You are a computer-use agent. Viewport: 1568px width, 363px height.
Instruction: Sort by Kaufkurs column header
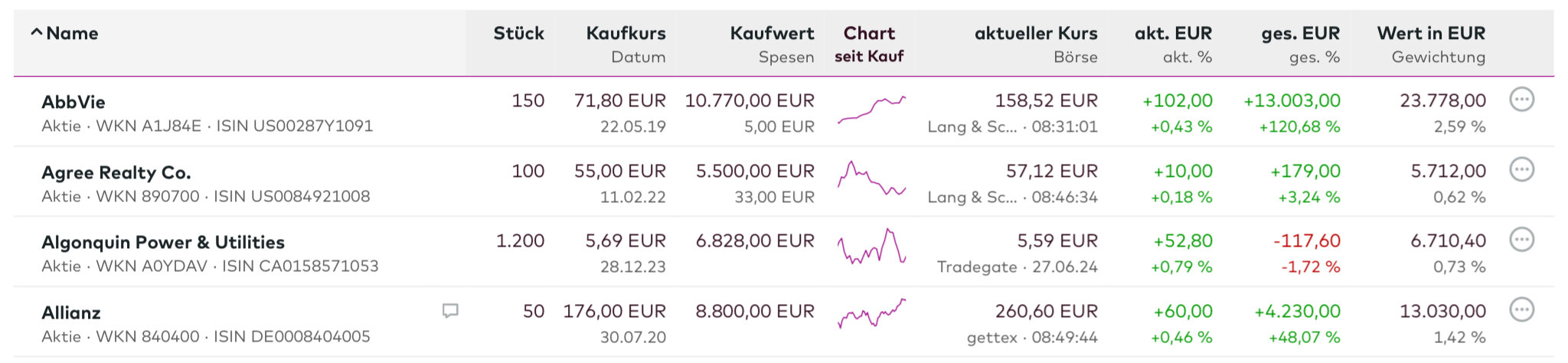click(x=626, y=33)
